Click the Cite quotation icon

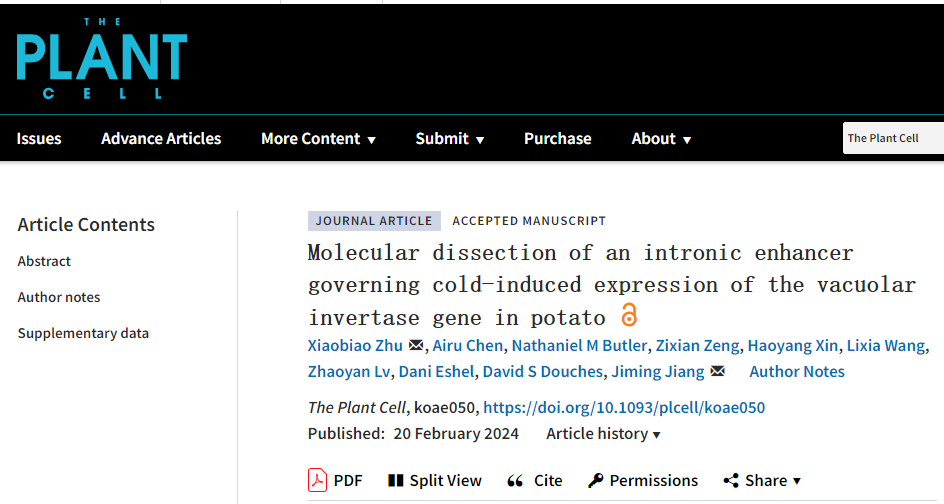[x=516, y=481]
